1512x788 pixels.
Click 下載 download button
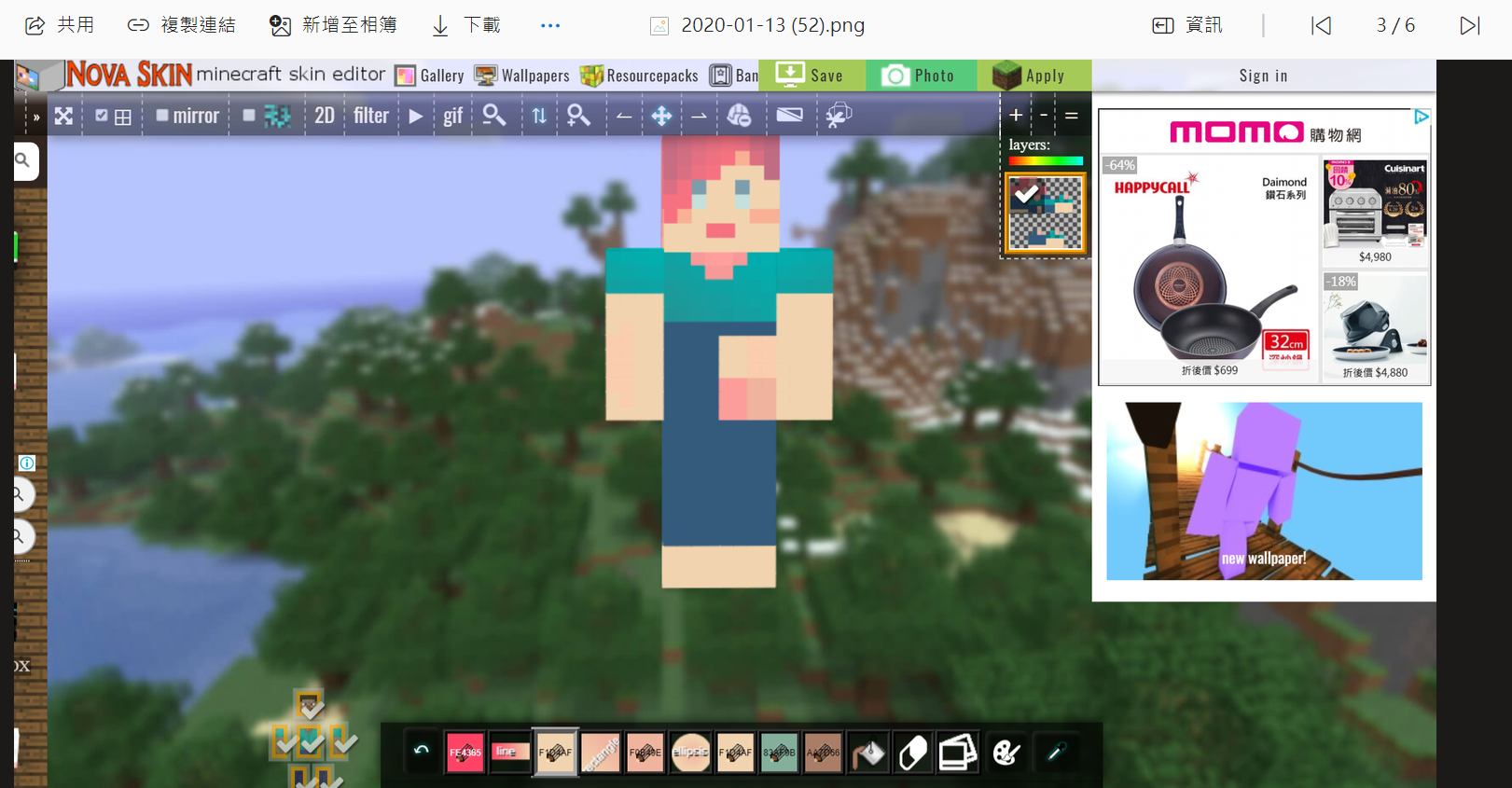point(465,25)
